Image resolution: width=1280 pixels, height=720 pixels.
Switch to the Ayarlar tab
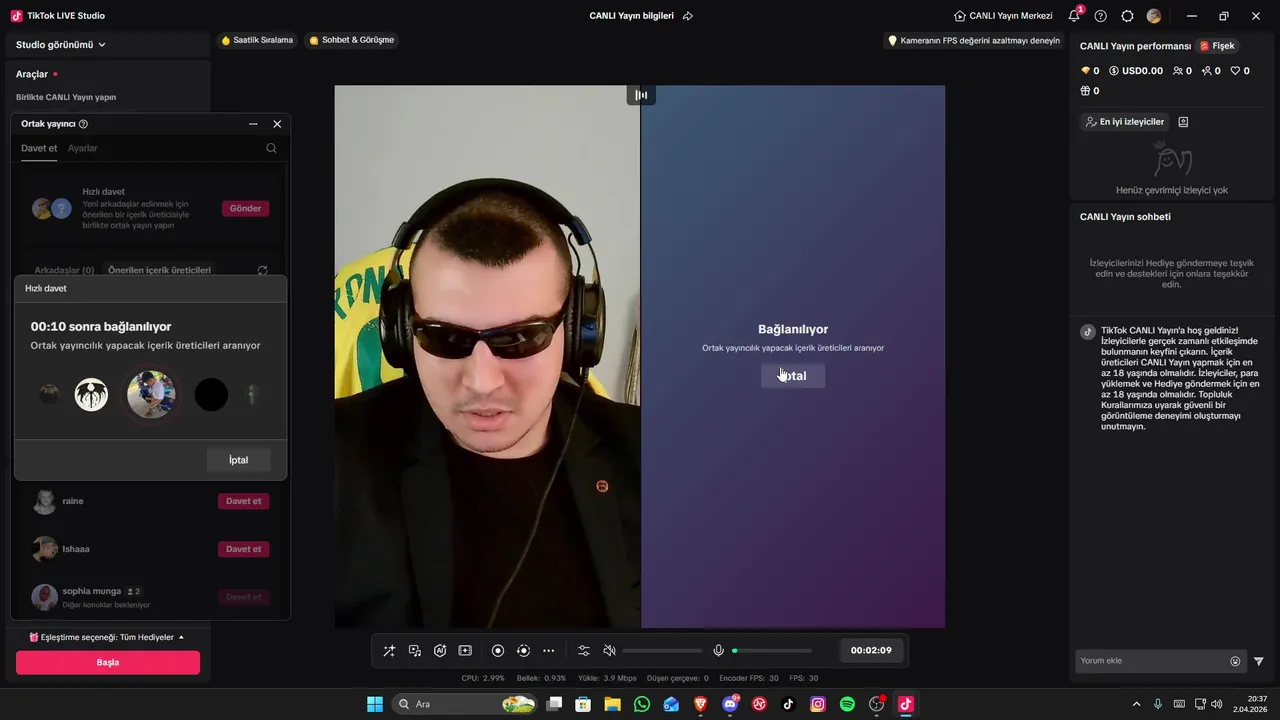pos(83,148)
